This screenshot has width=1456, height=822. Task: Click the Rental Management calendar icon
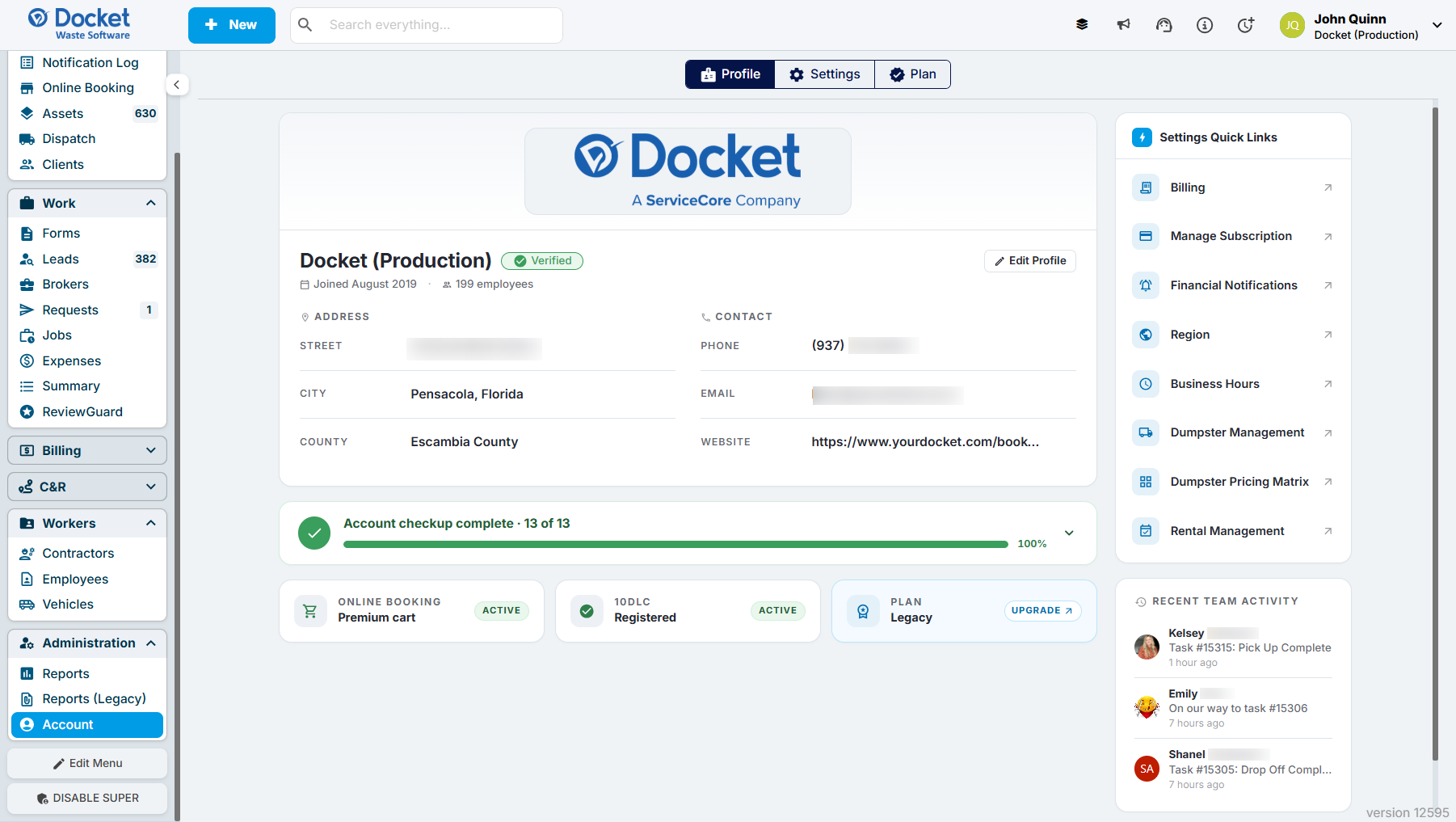pos(1146,531)
